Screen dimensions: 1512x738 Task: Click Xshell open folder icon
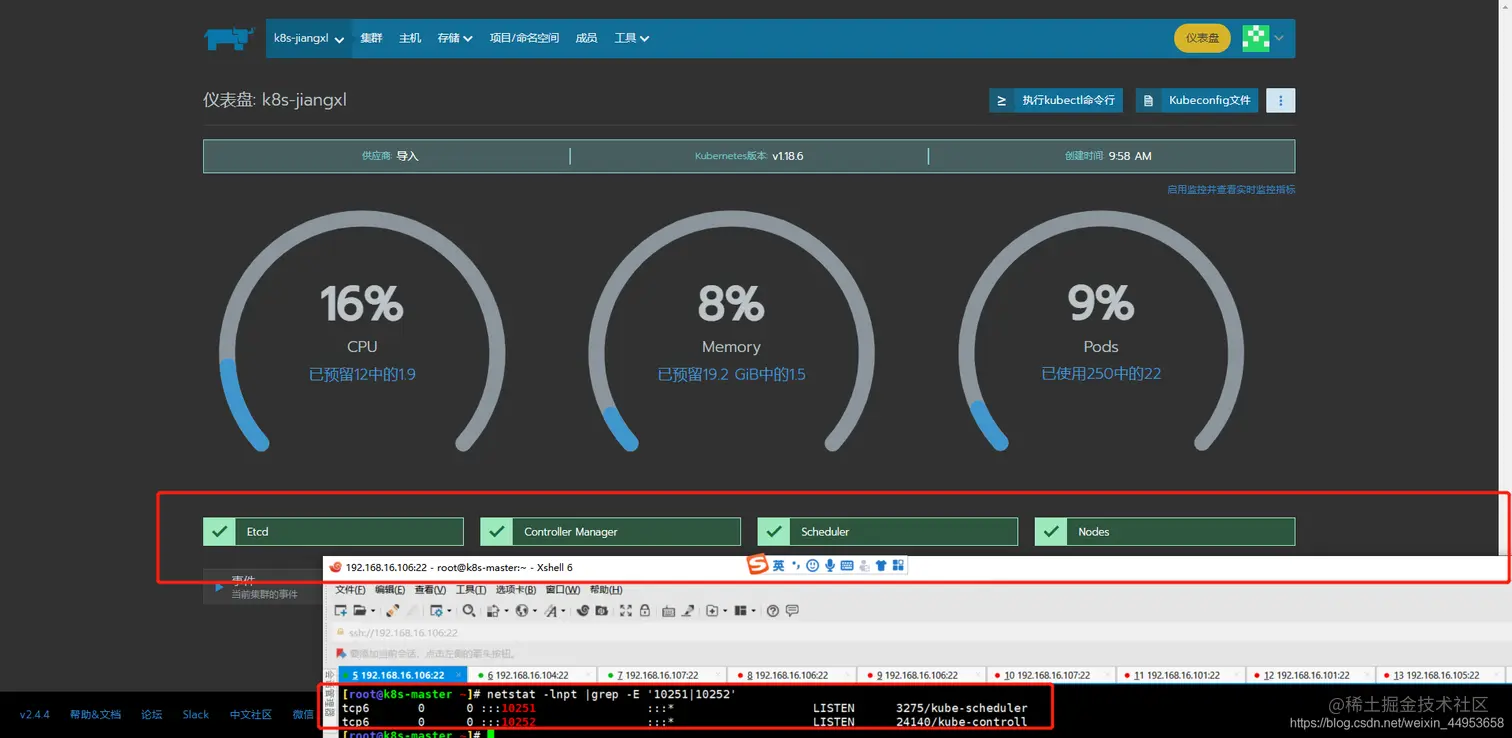tap(360, 610)
